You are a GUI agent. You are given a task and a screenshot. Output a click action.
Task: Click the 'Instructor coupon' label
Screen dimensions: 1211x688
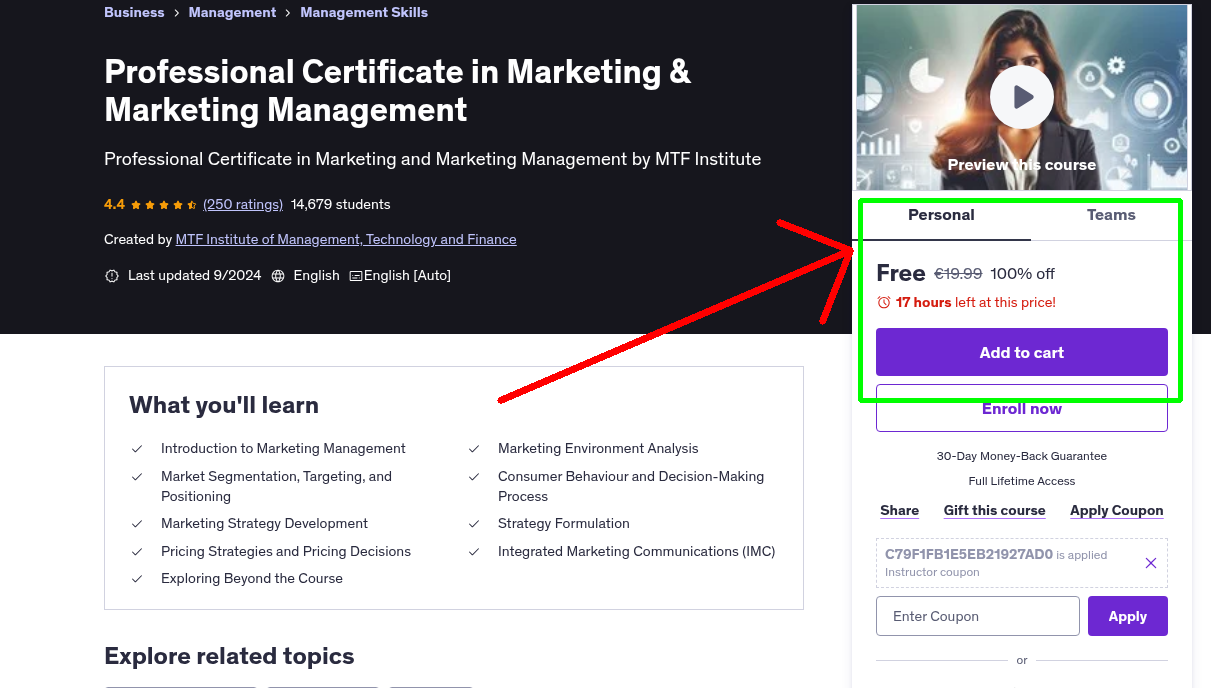tap(932, 572)
